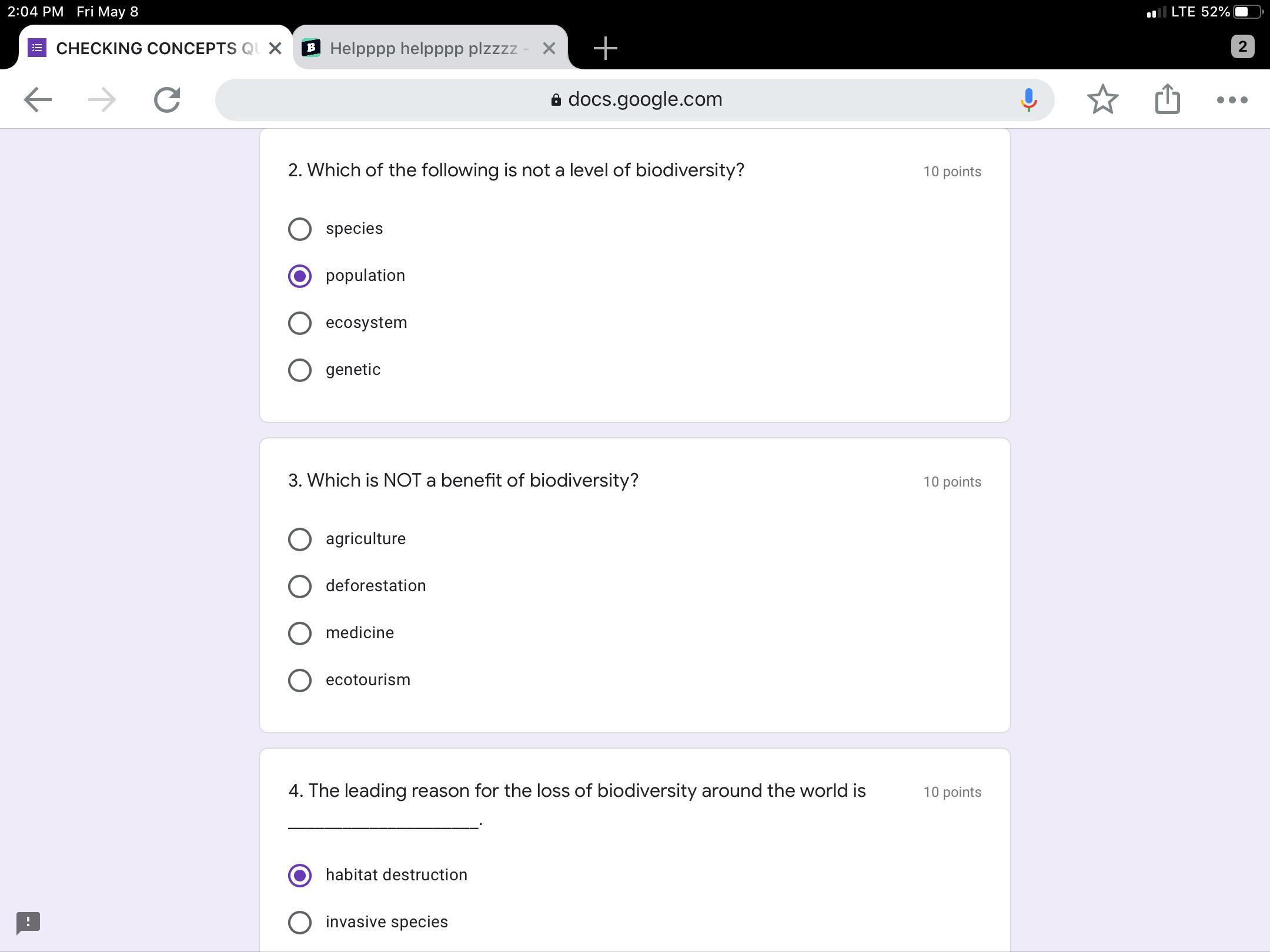Tap the report problem feedback icon

(28, 923)
